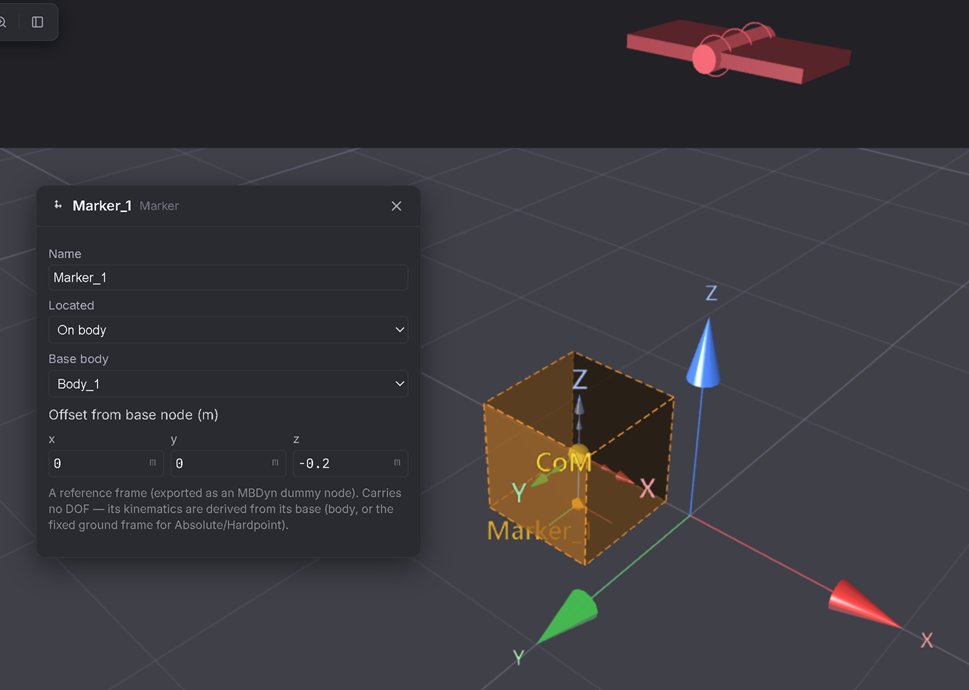Open the Located dropdown showing On body
Screen dimensions: 969x690
[228, 330]
